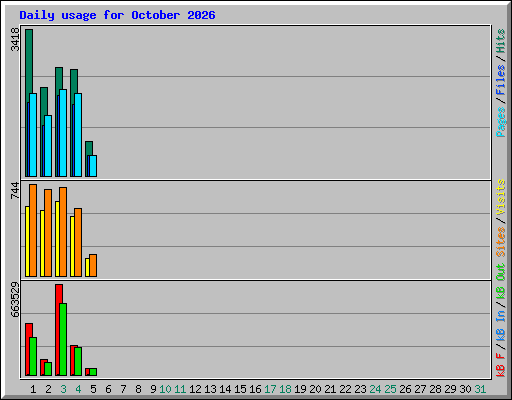The width and height of the screenshot is (512, 400).
Task: Click green day label 10 on the x-axis
Action: tap(165, 389)
